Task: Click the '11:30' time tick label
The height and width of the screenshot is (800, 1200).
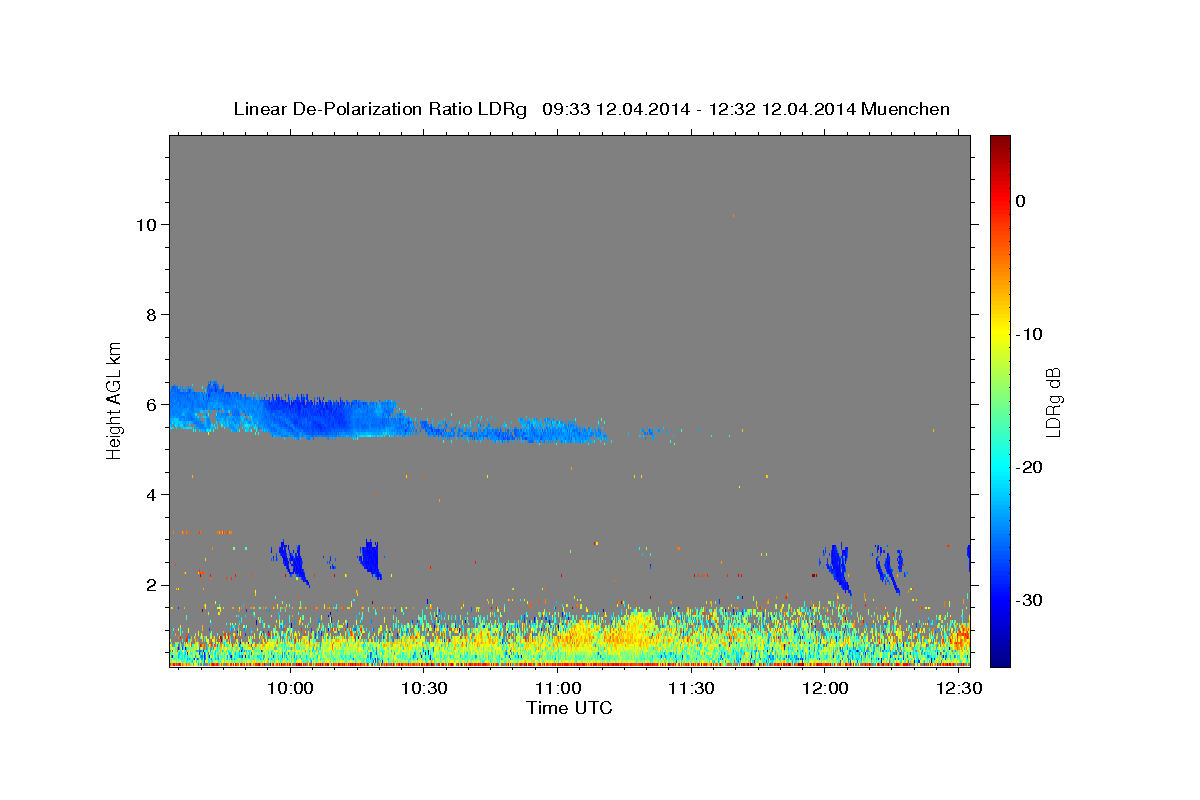Action: coord(691,688)
